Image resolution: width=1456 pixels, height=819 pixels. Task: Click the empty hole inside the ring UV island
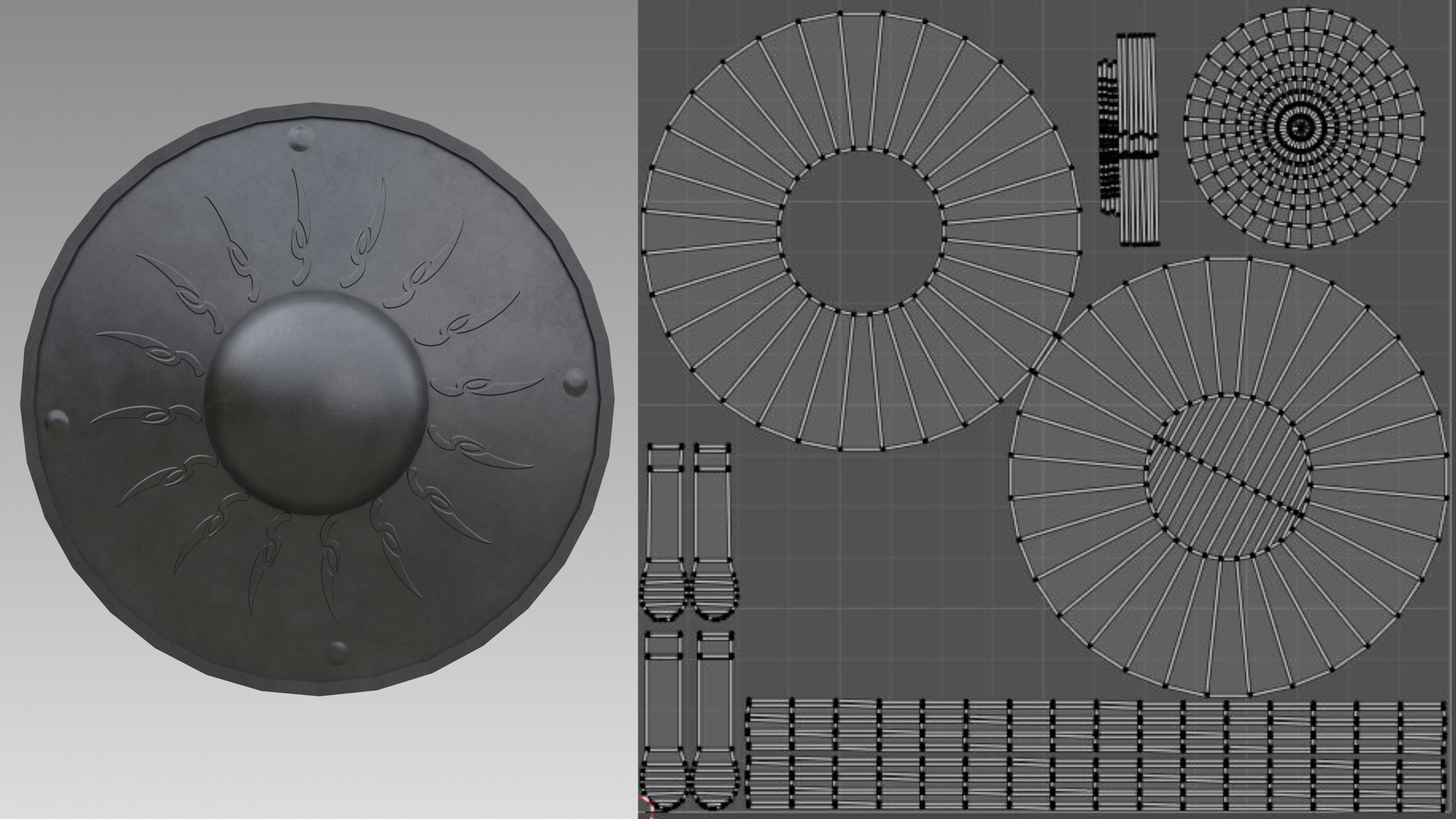[x=861, y=232]
